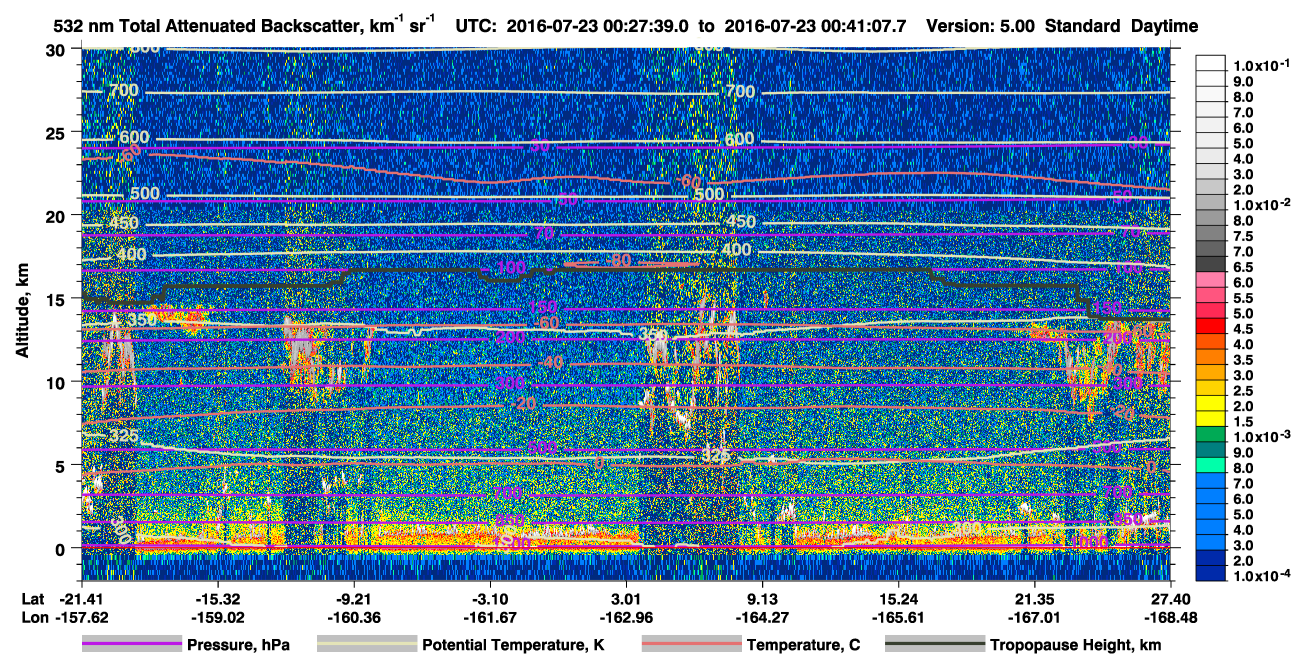Click the dark Tropopause Height legend line sample
The image size is (1300, 667).
[934, 645]
